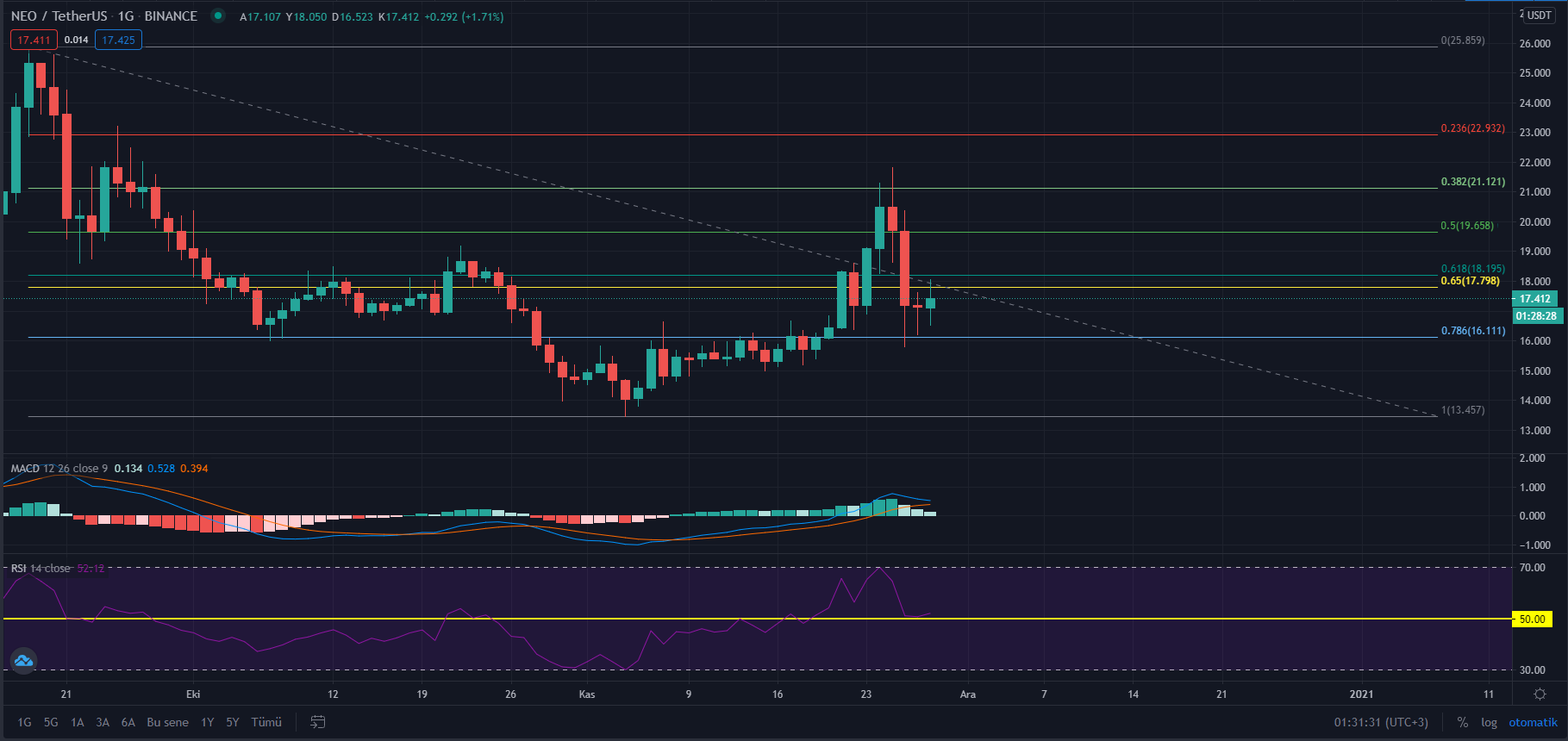The image size is (1568, 741).
Task: Open chart settings gear icon
Action: [x=1540, y=694]
